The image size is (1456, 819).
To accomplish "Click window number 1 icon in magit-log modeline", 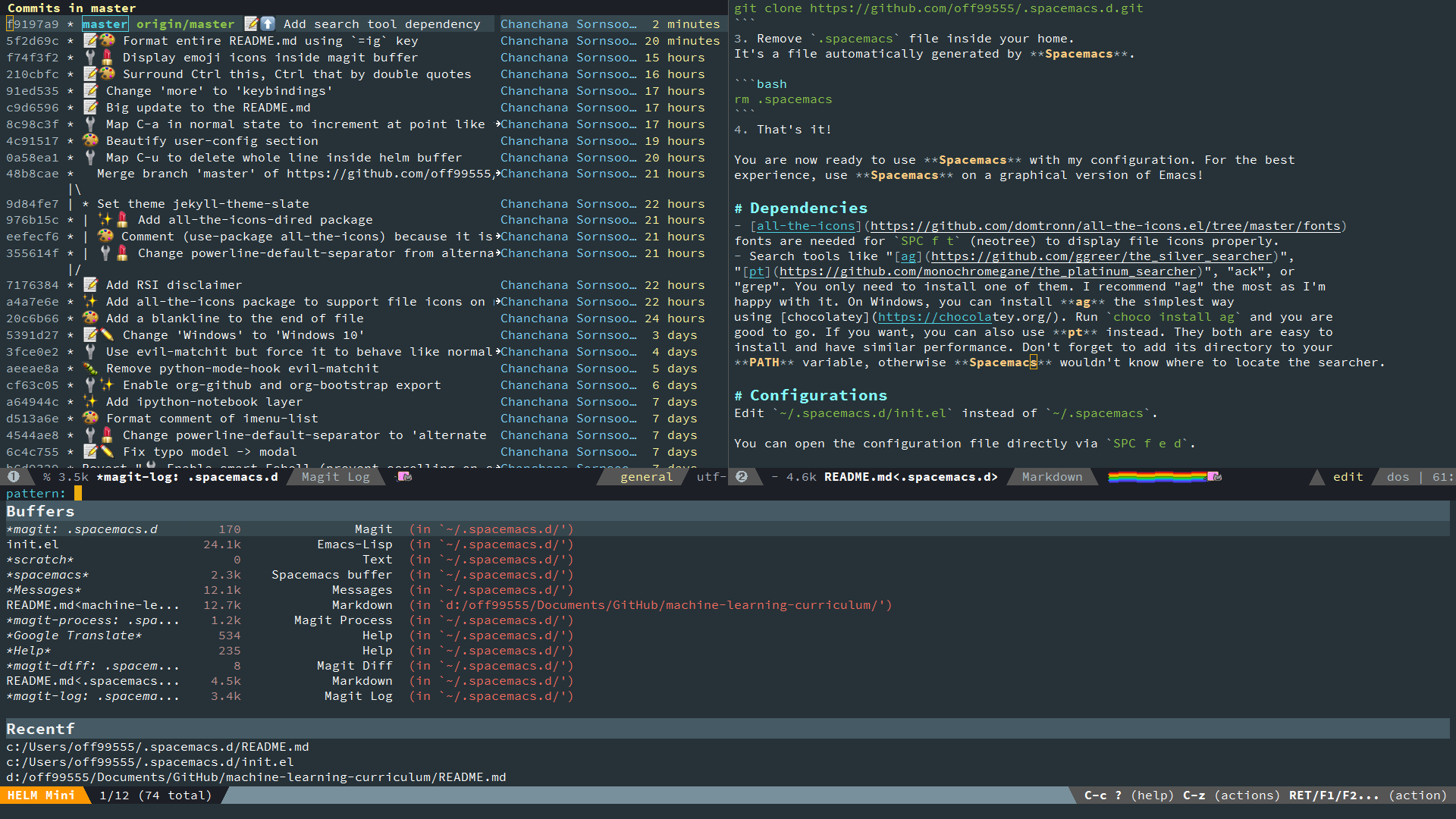I will point(13,477).
